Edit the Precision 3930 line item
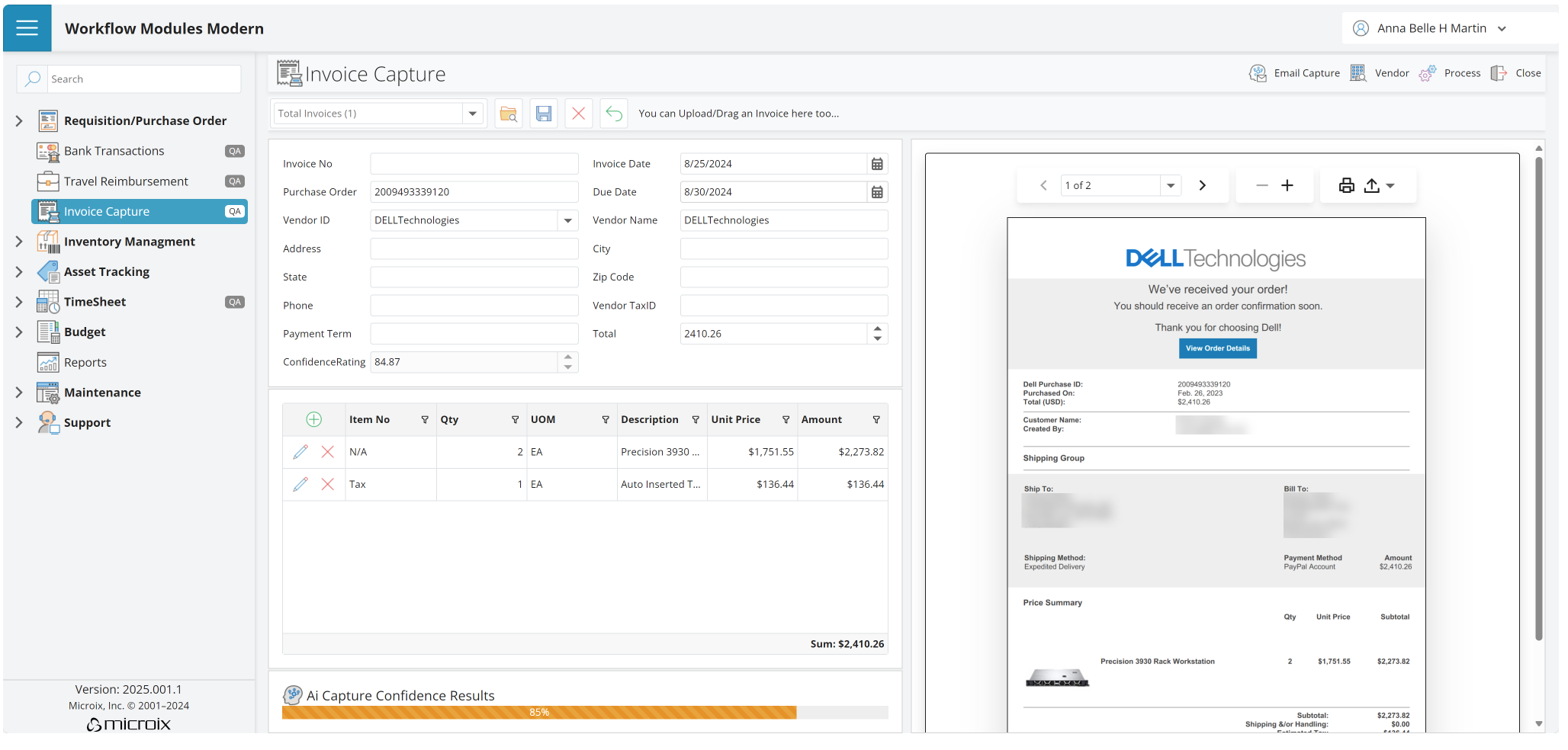This screenshot has width=1568, height=750. pyautogui.click(x=300, y=452)
